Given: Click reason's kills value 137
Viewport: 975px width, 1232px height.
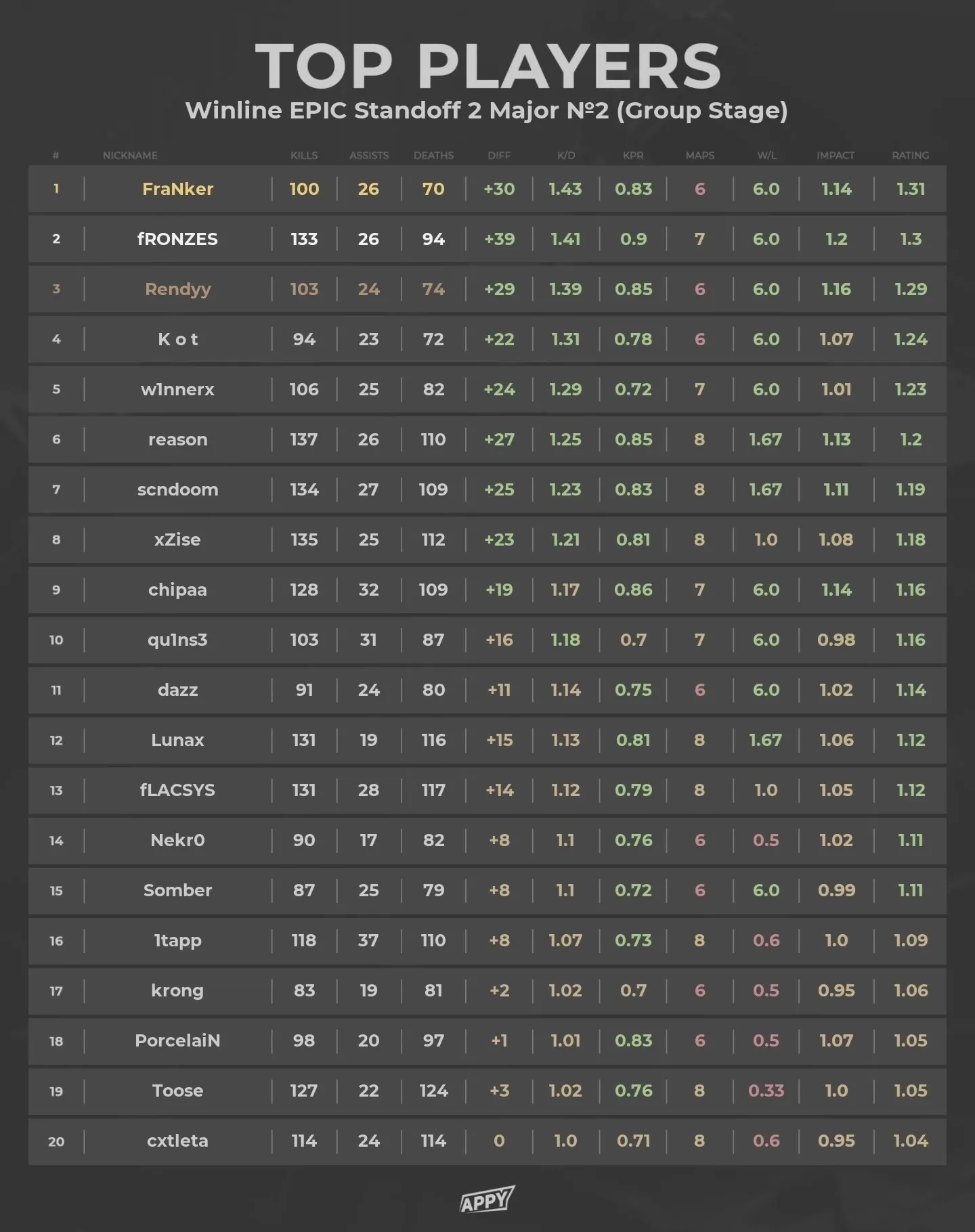Looking at the screenshot, I should click(304, 439).
